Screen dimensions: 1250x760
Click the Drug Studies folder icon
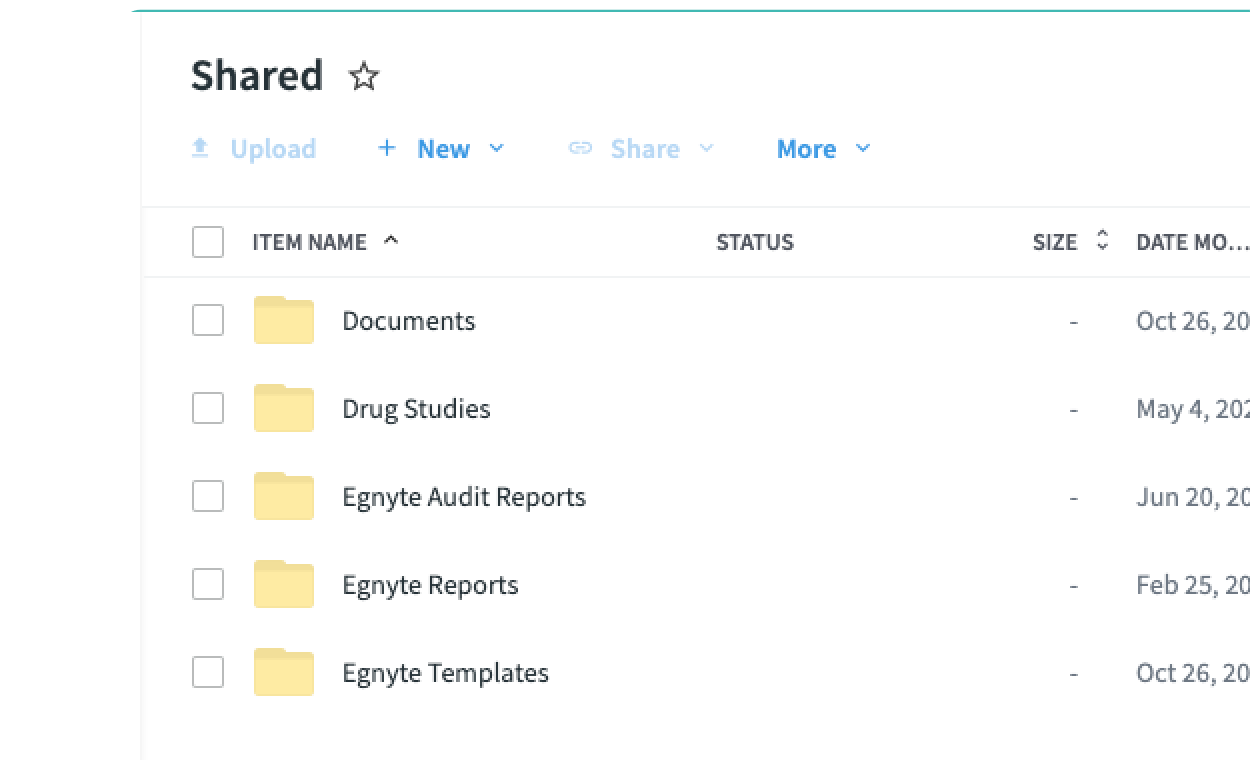[283, 409]
